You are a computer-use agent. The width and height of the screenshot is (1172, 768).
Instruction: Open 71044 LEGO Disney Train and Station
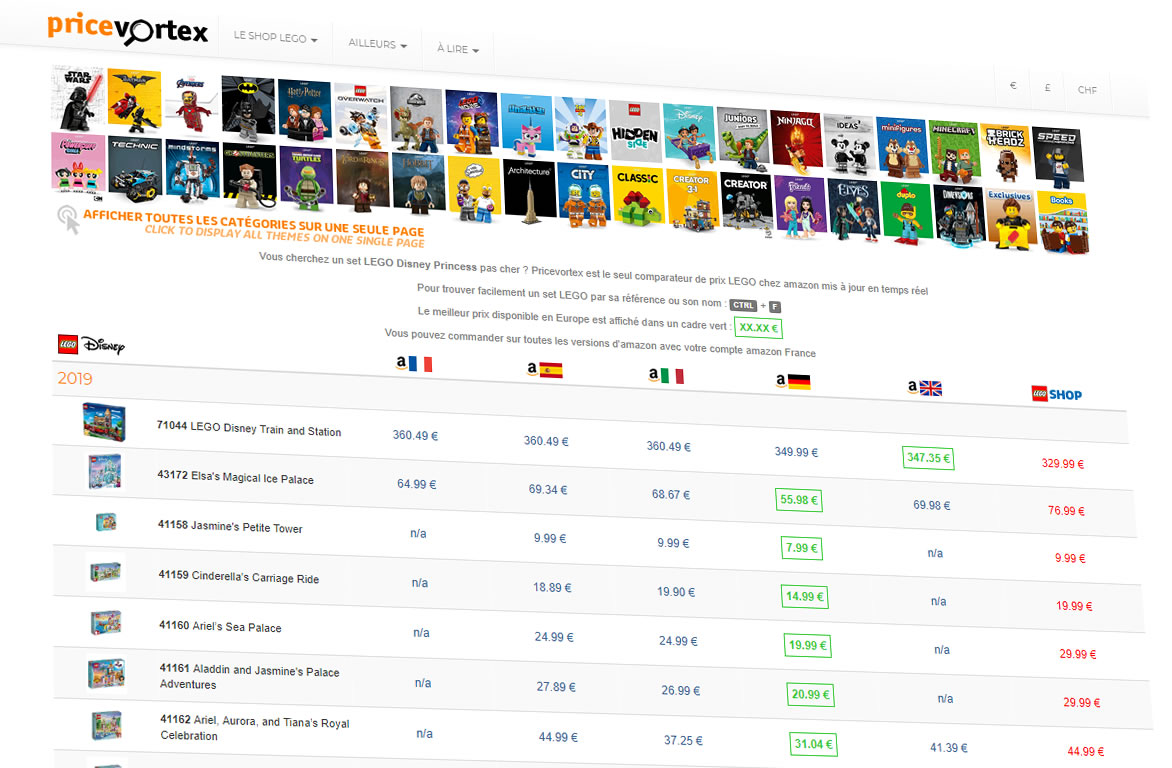click(249, 430)
